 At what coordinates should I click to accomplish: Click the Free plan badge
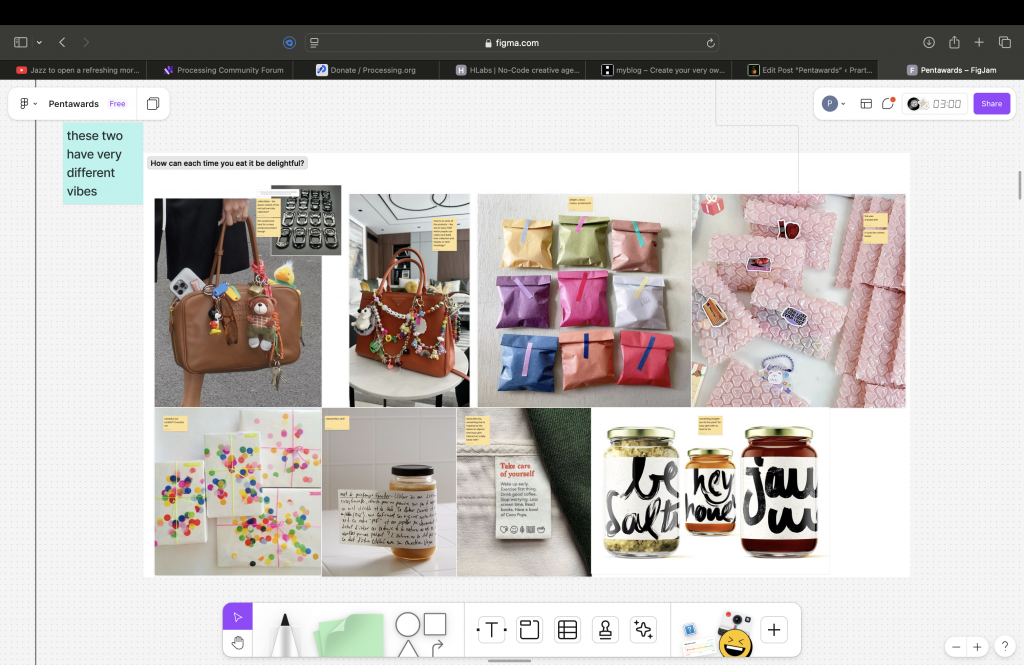pyautogui.click(x=117, y=104)
